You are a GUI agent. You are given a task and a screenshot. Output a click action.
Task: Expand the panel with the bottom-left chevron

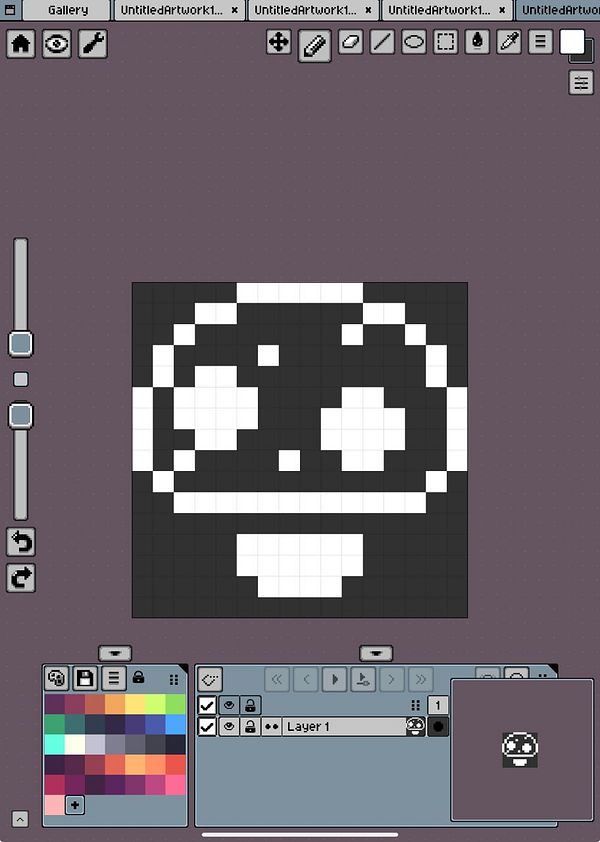20,819
